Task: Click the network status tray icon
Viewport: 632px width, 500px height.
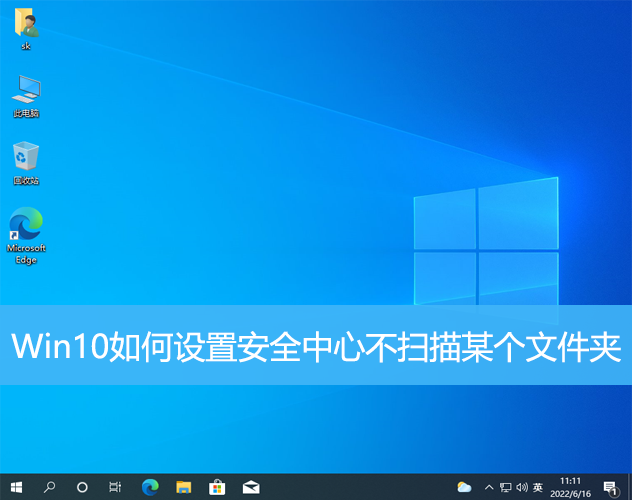Action: pos(505,487)
